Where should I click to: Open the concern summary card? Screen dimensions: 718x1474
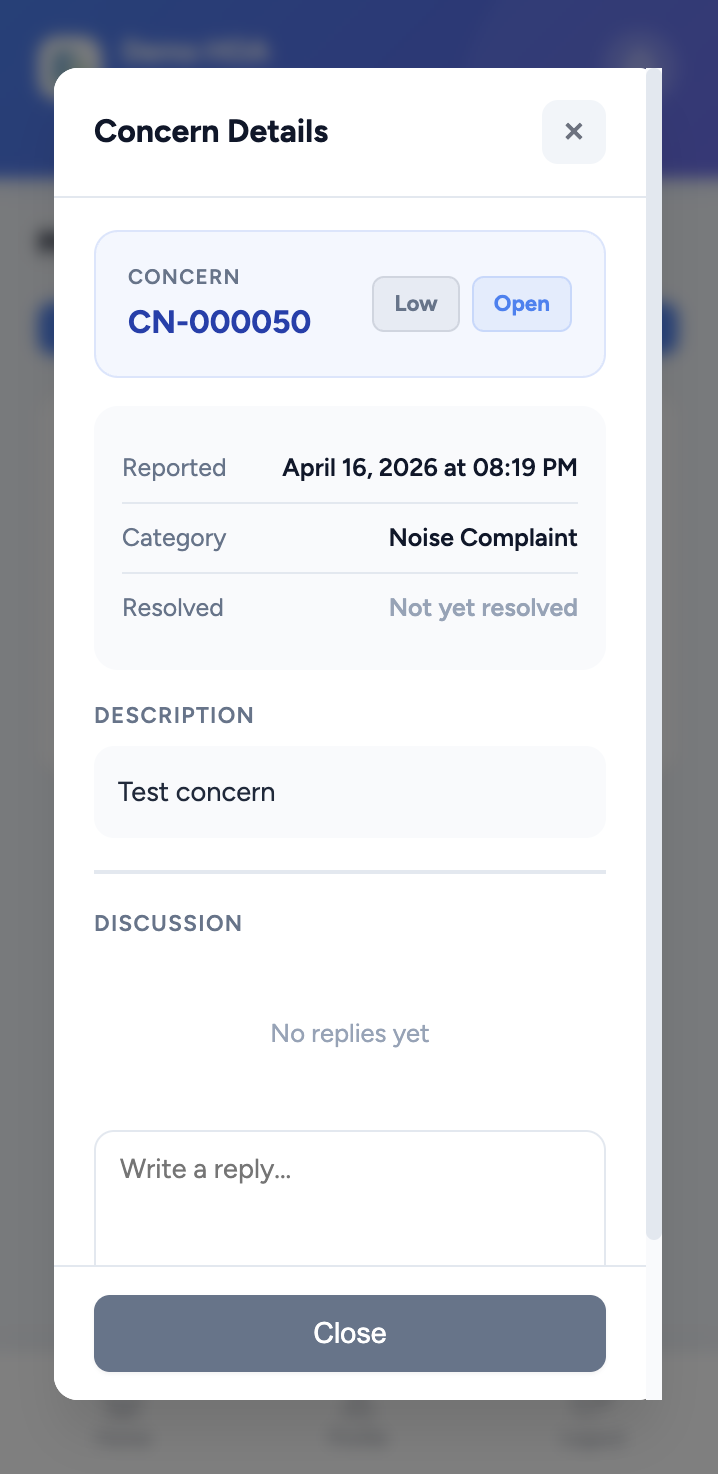(x=349, y=304)
